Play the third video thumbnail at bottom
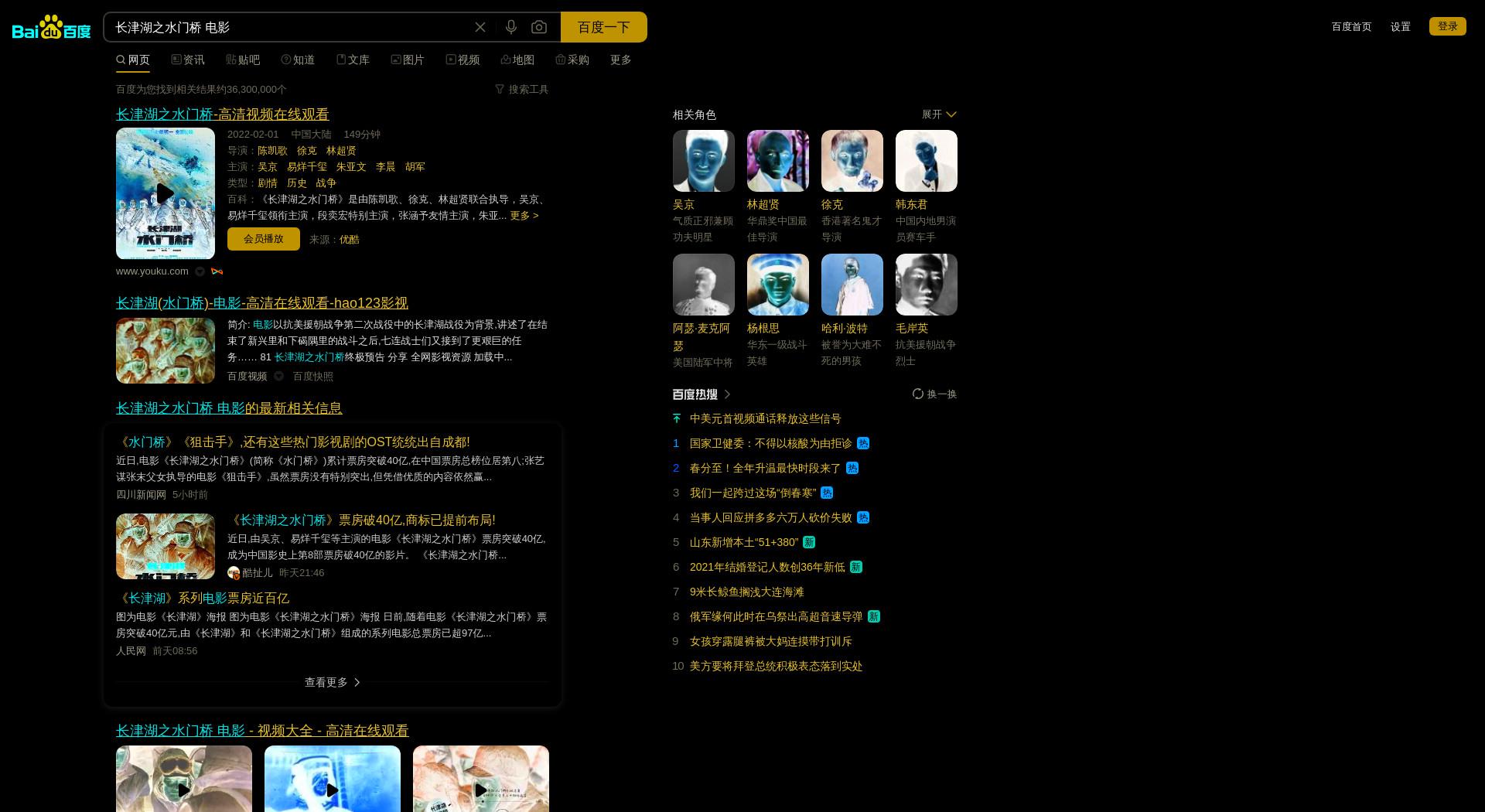Viewport: 1485px width, 812px height. click(481, 779)
